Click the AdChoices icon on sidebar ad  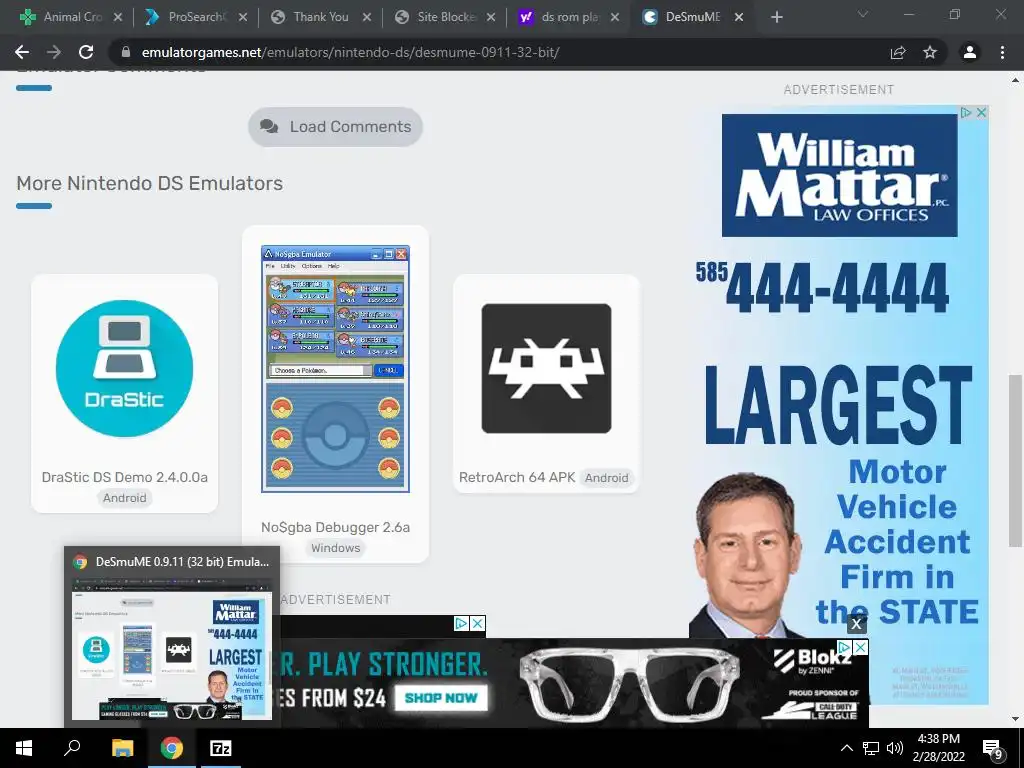966,112
